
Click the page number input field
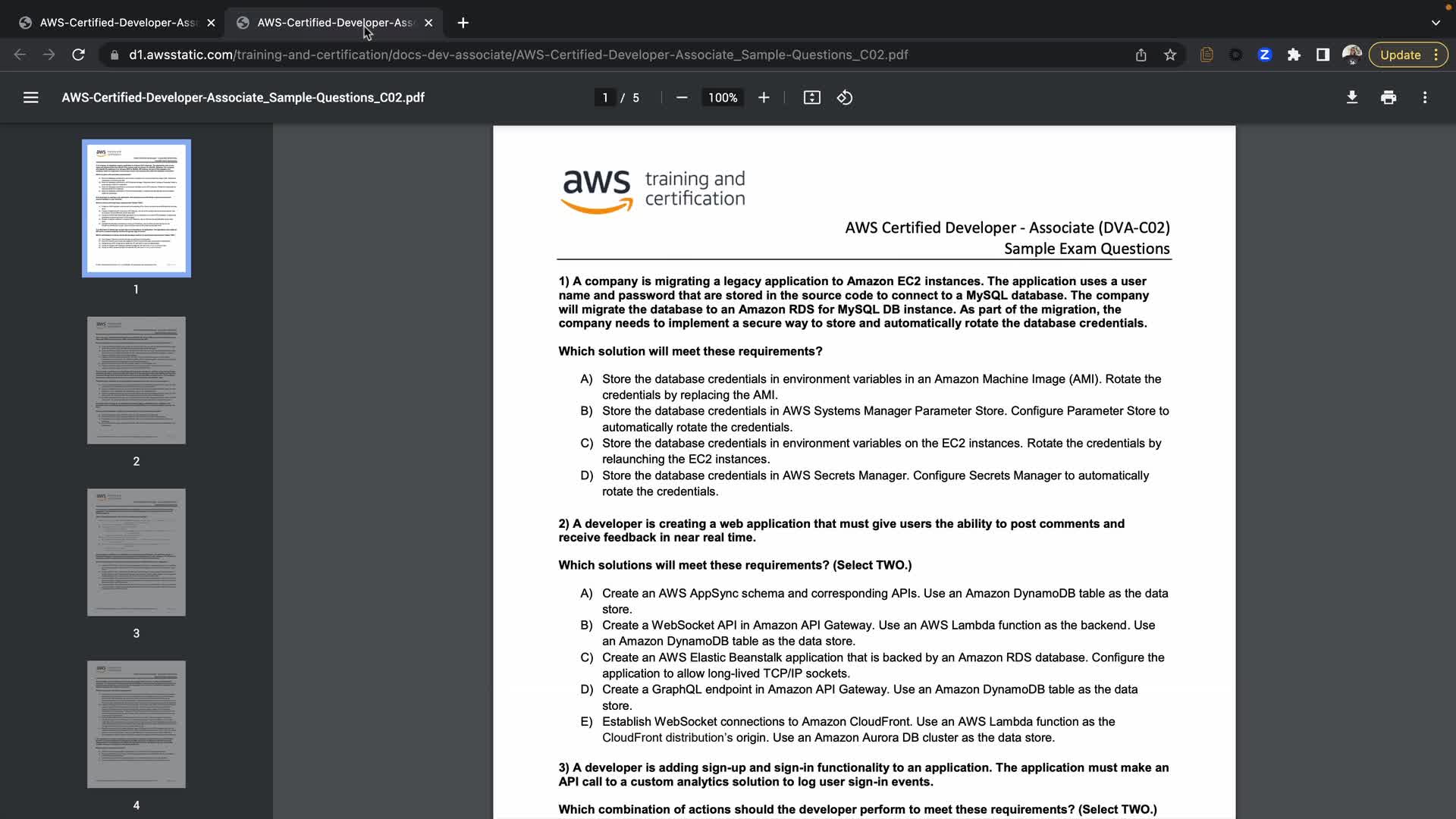604,98
